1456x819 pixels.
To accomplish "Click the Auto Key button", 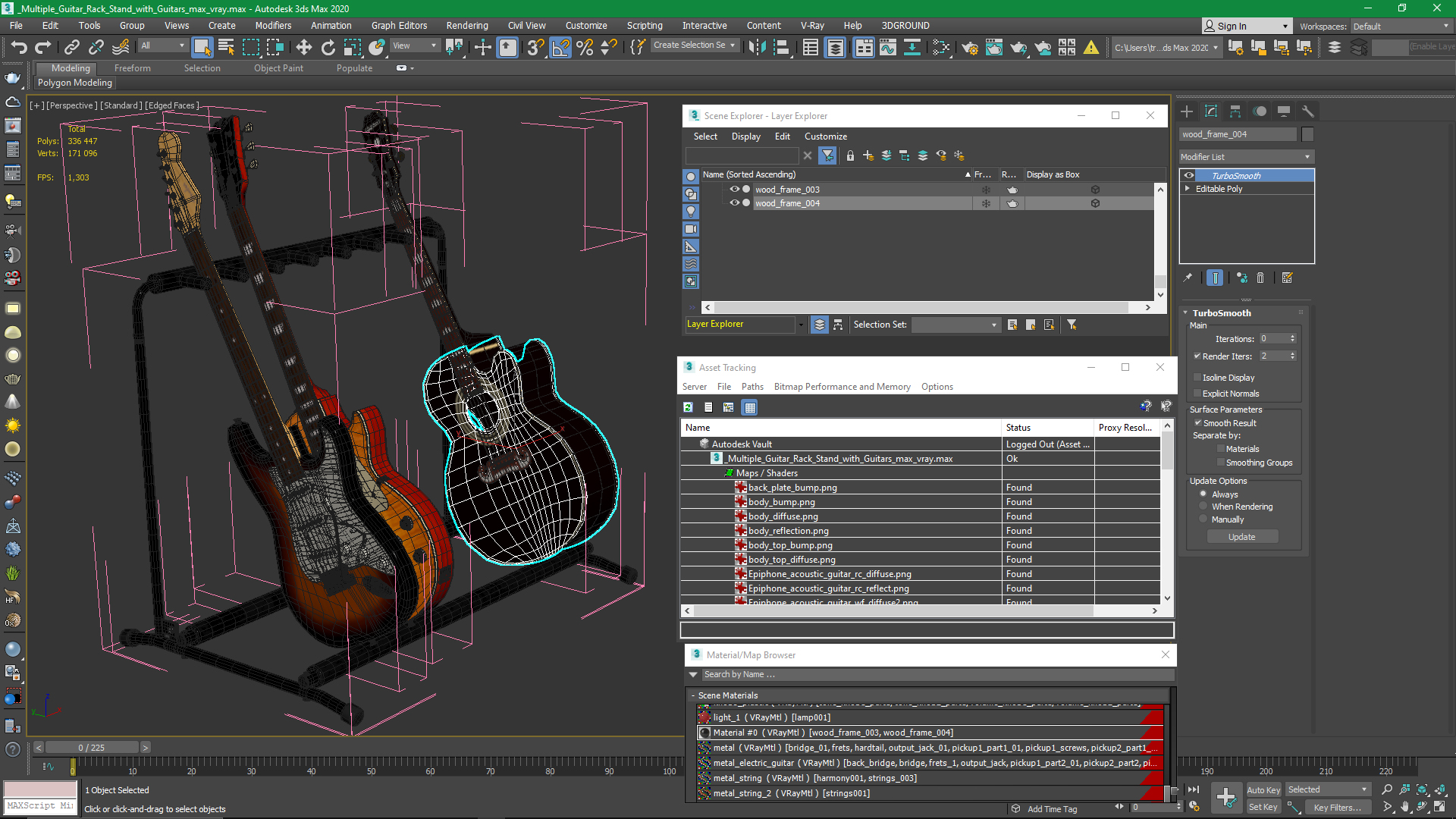I will click(x=1263, y=790).
